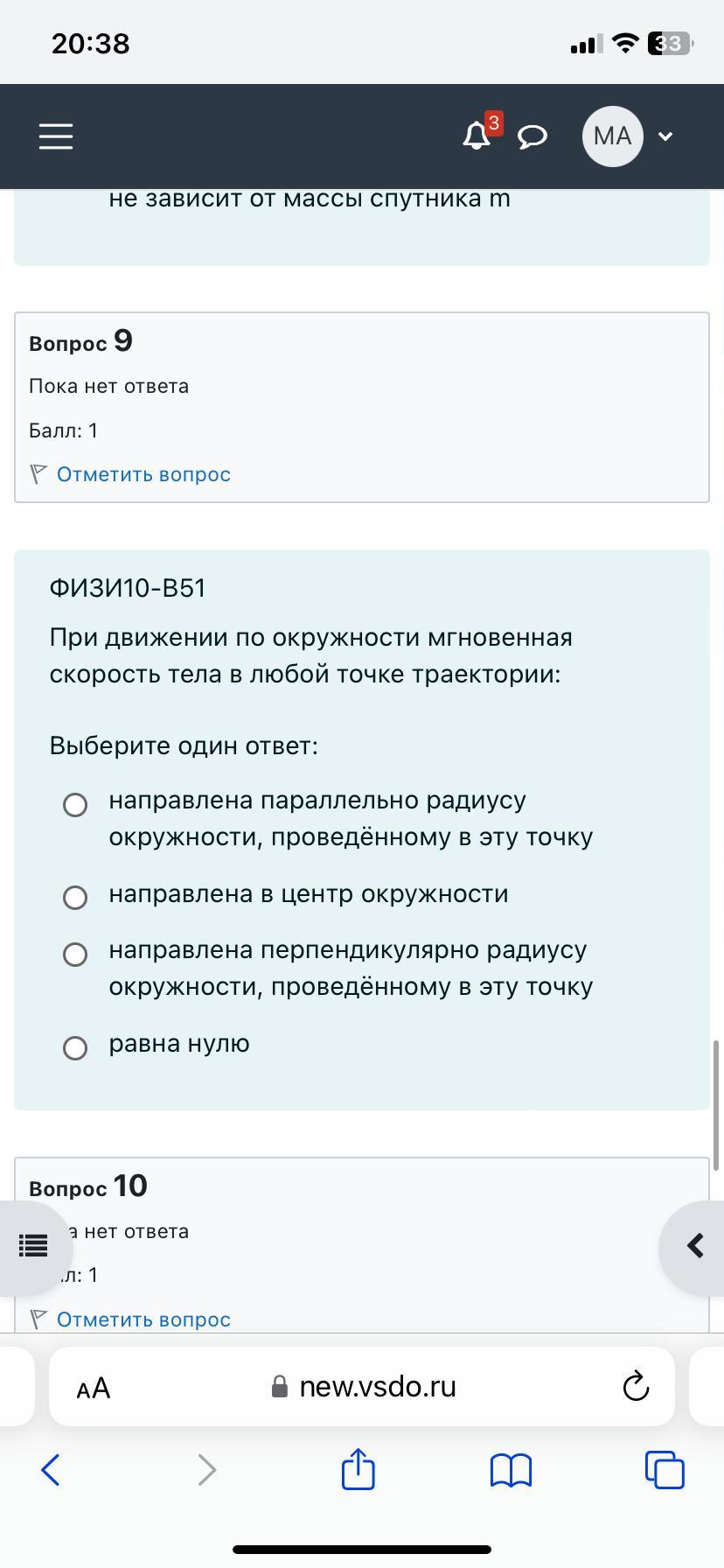This screenshot has height=1568, width=724.
Task: Select 'направлена параллельно радиусу' answer option
Action: pos(75,804)
